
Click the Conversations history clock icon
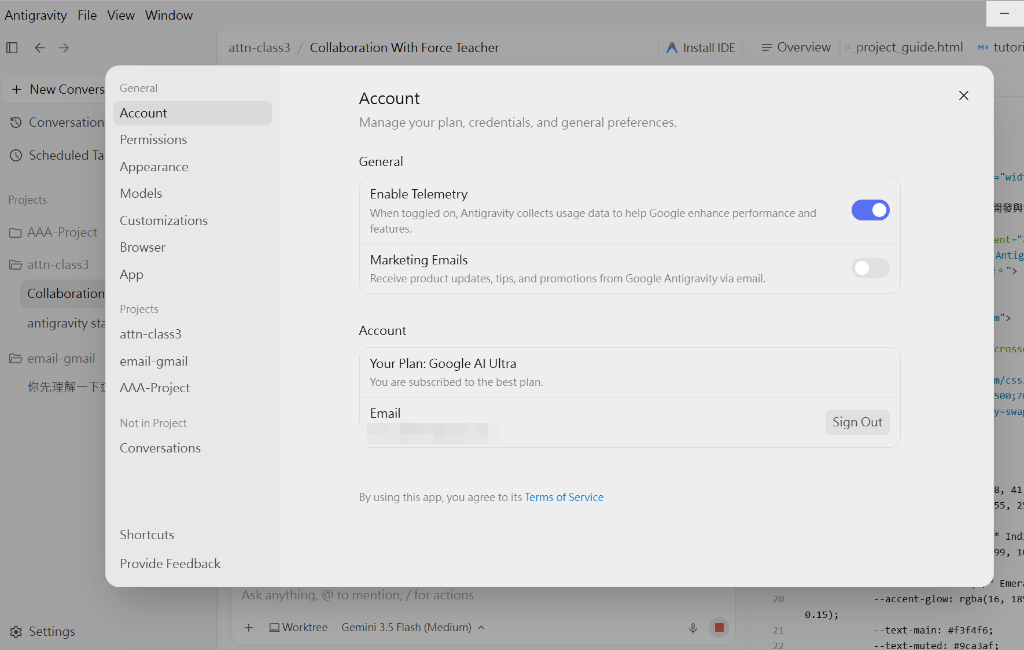coord(16,122)
